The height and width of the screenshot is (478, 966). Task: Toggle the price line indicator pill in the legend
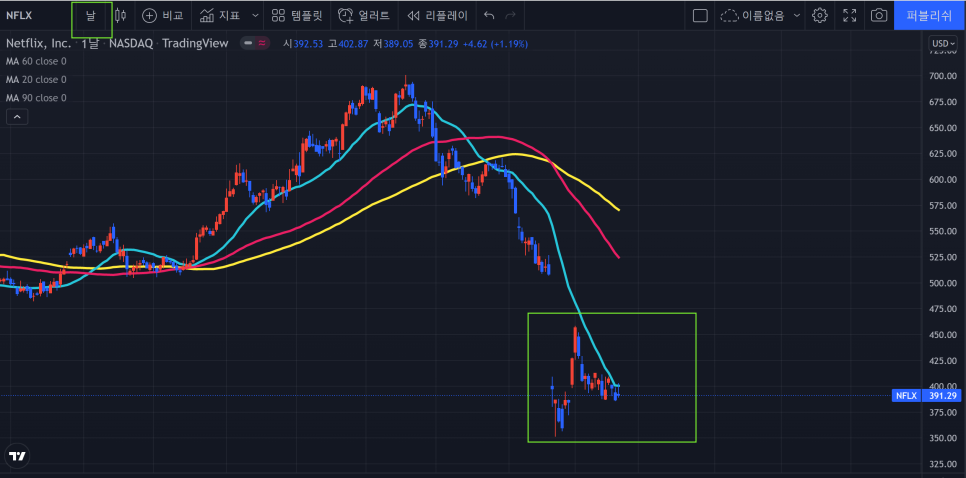tap(255, 43)
